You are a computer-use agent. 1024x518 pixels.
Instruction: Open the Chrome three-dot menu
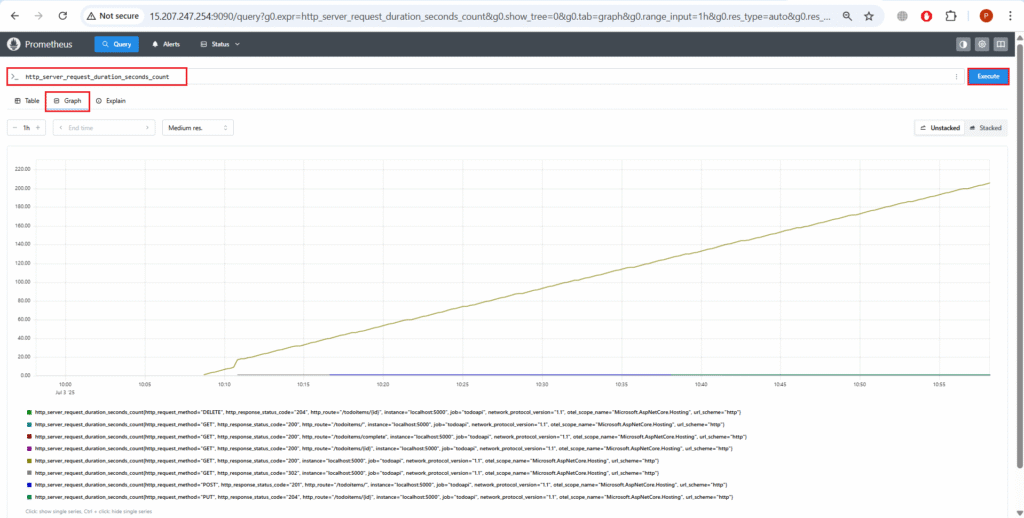coord(1009,16)
